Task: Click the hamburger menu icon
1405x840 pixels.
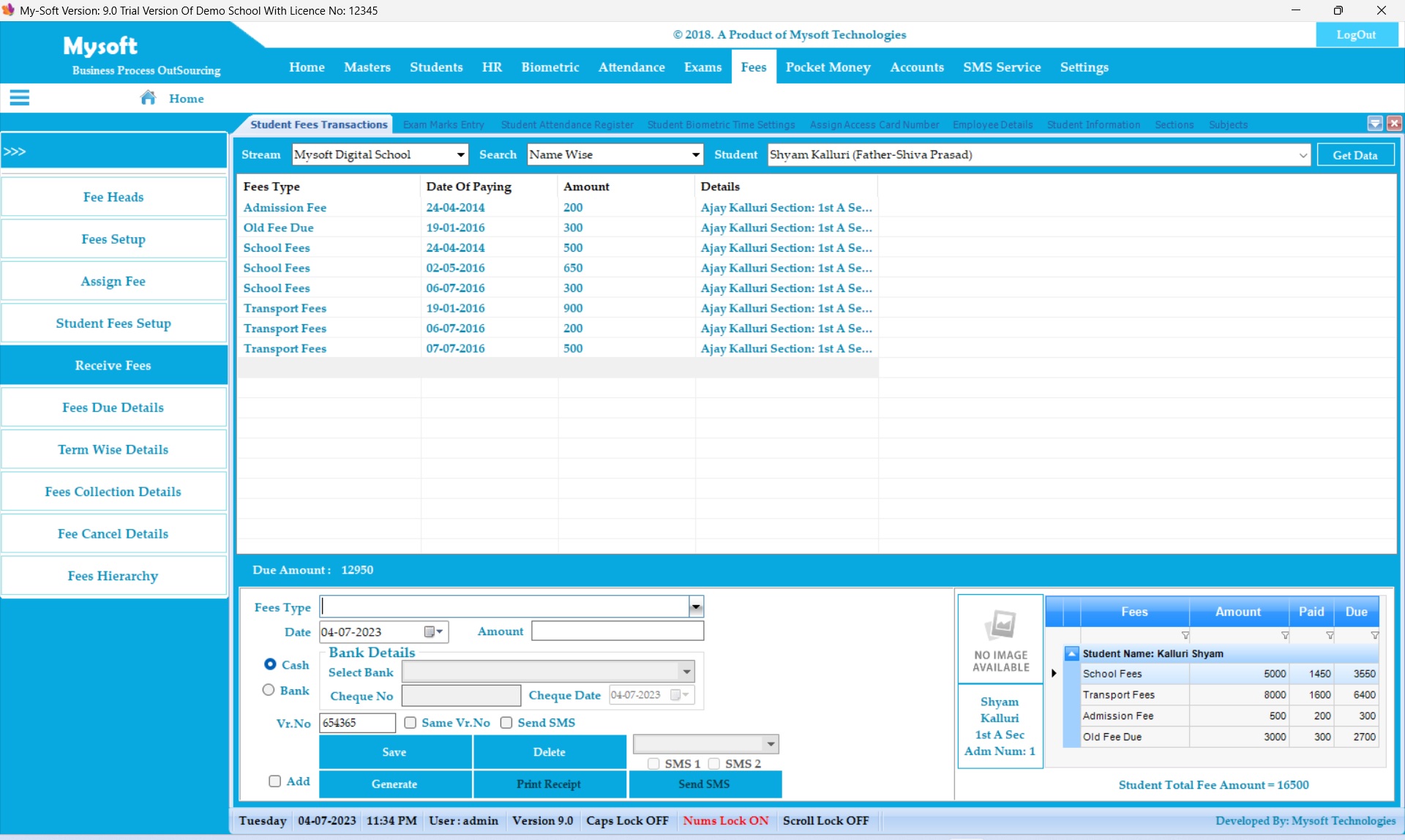Action: tap(20, 97)
